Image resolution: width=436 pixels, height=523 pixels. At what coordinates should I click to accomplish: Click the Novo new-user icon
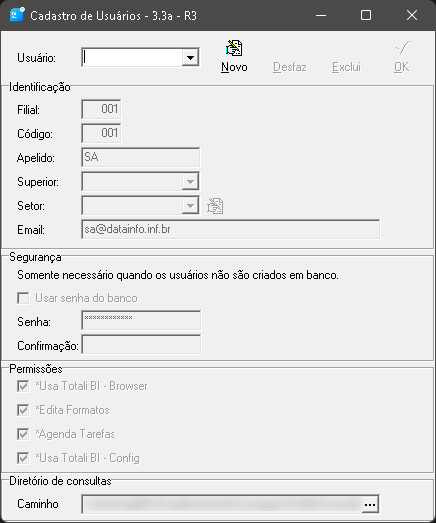(234, 48)
